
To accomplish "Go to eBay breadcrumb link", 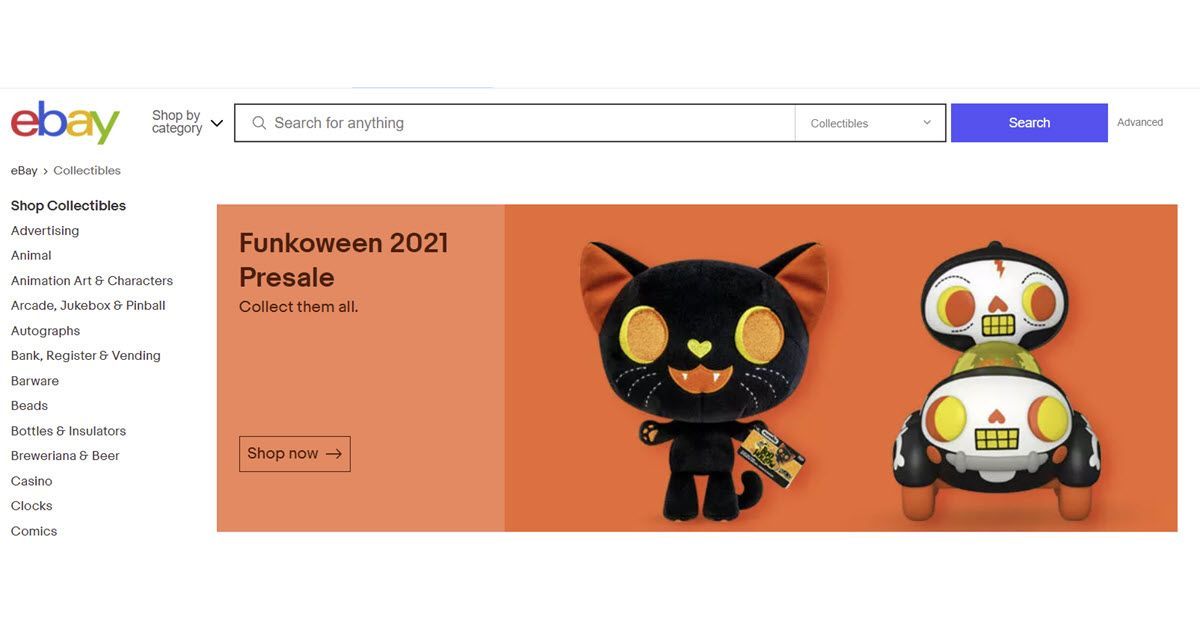I will pyautogui.click(x=24, y=171).
